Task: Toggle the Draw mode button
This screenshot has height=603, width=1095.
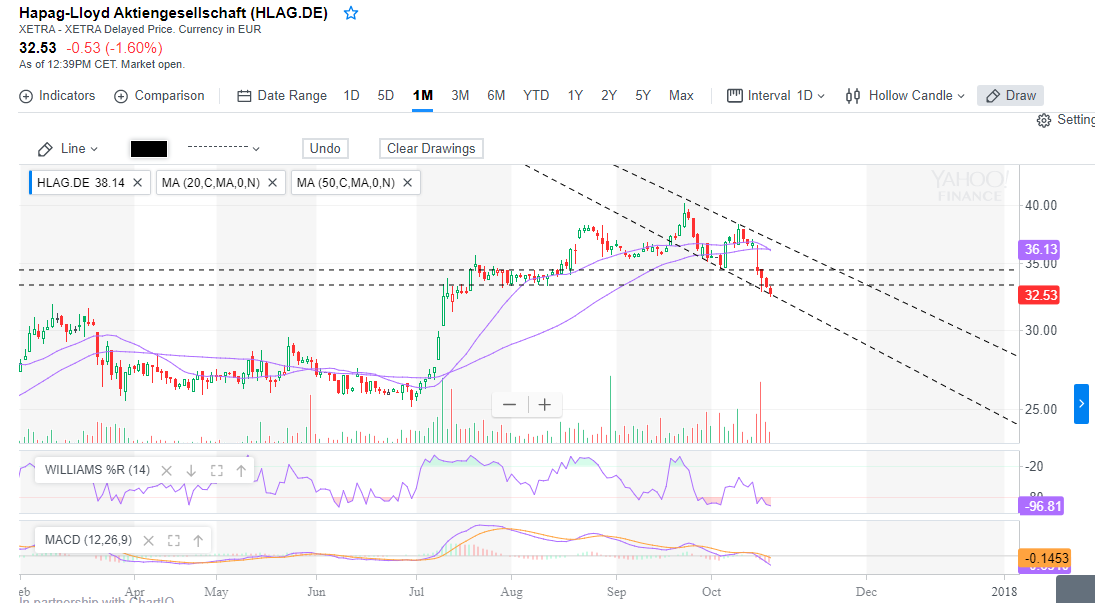Action: tap(1011, 96)
